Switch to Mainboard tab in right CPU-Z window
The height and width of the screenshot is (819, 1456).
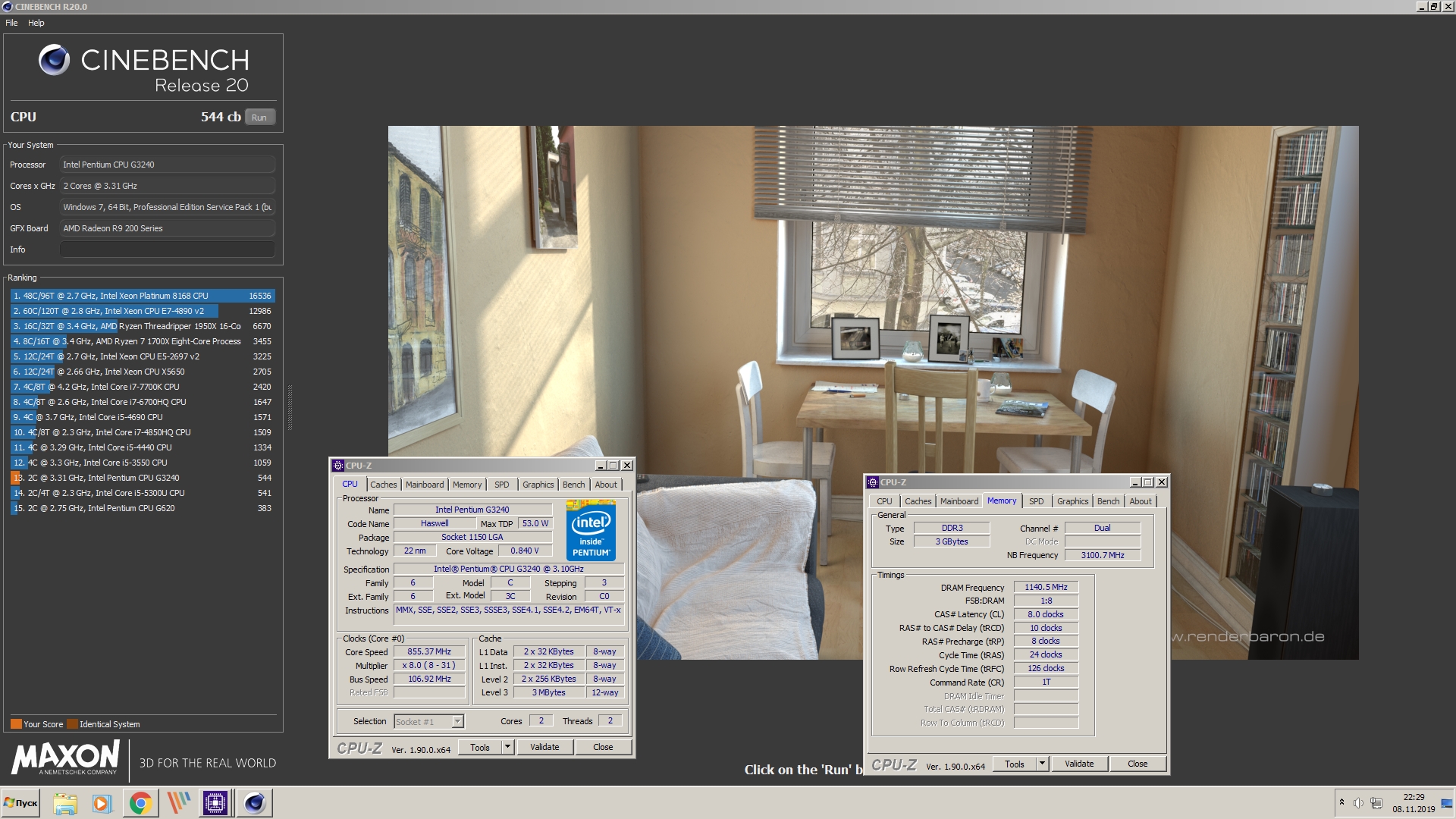coord(959,501)
